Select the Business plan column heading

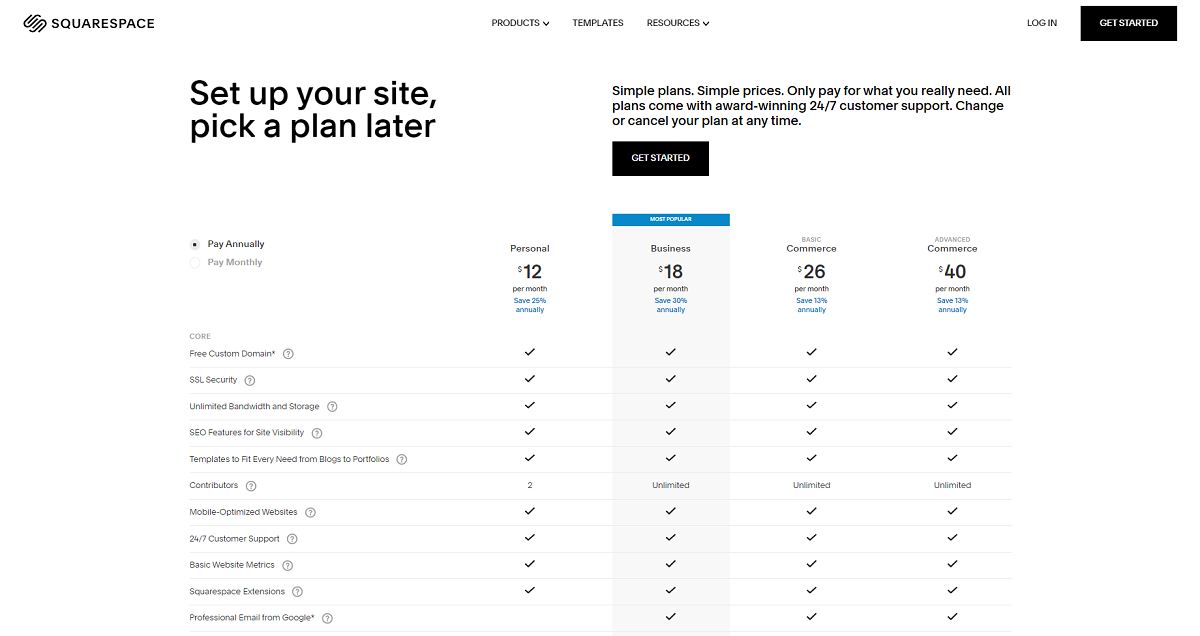[670, 249]
